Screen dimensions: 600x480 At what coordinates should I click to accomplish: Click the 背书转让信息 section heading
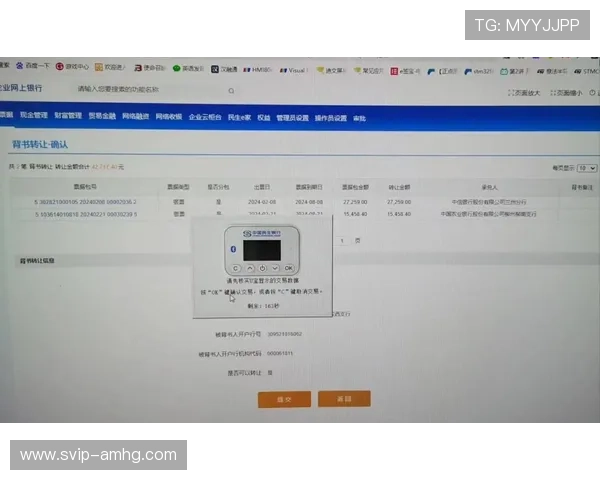[x=37, y=261]
